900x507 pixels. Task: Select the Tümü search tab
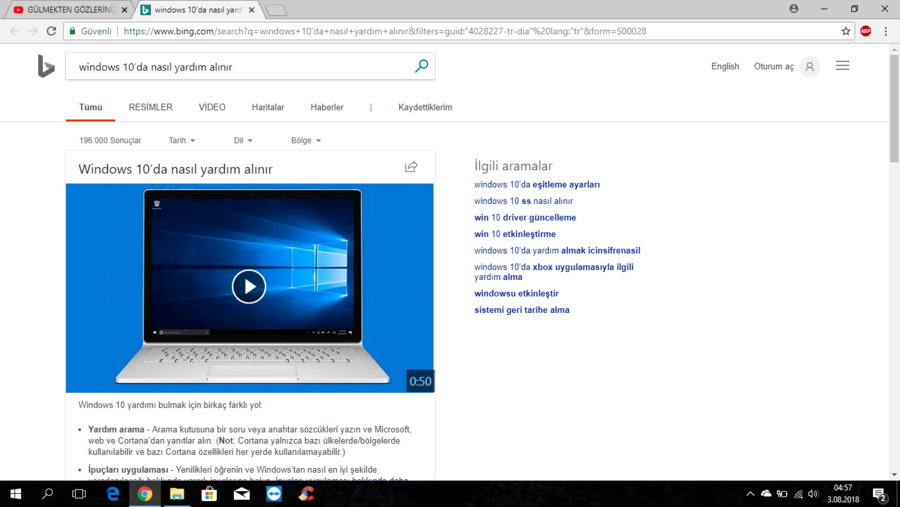[90, 107]
